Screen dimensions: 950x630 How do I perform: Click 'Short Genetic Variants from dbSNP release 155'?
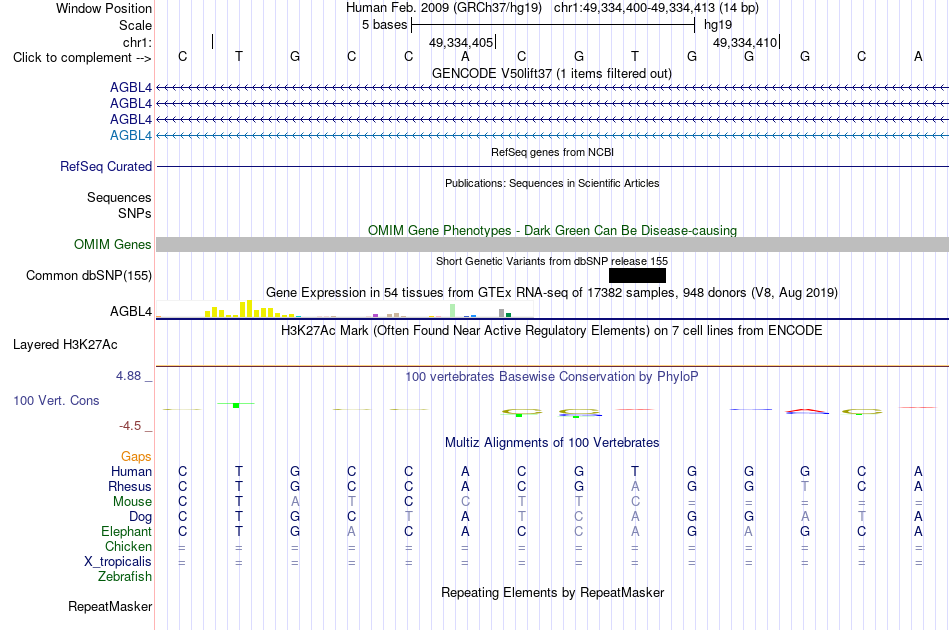(x=552, y=261)
